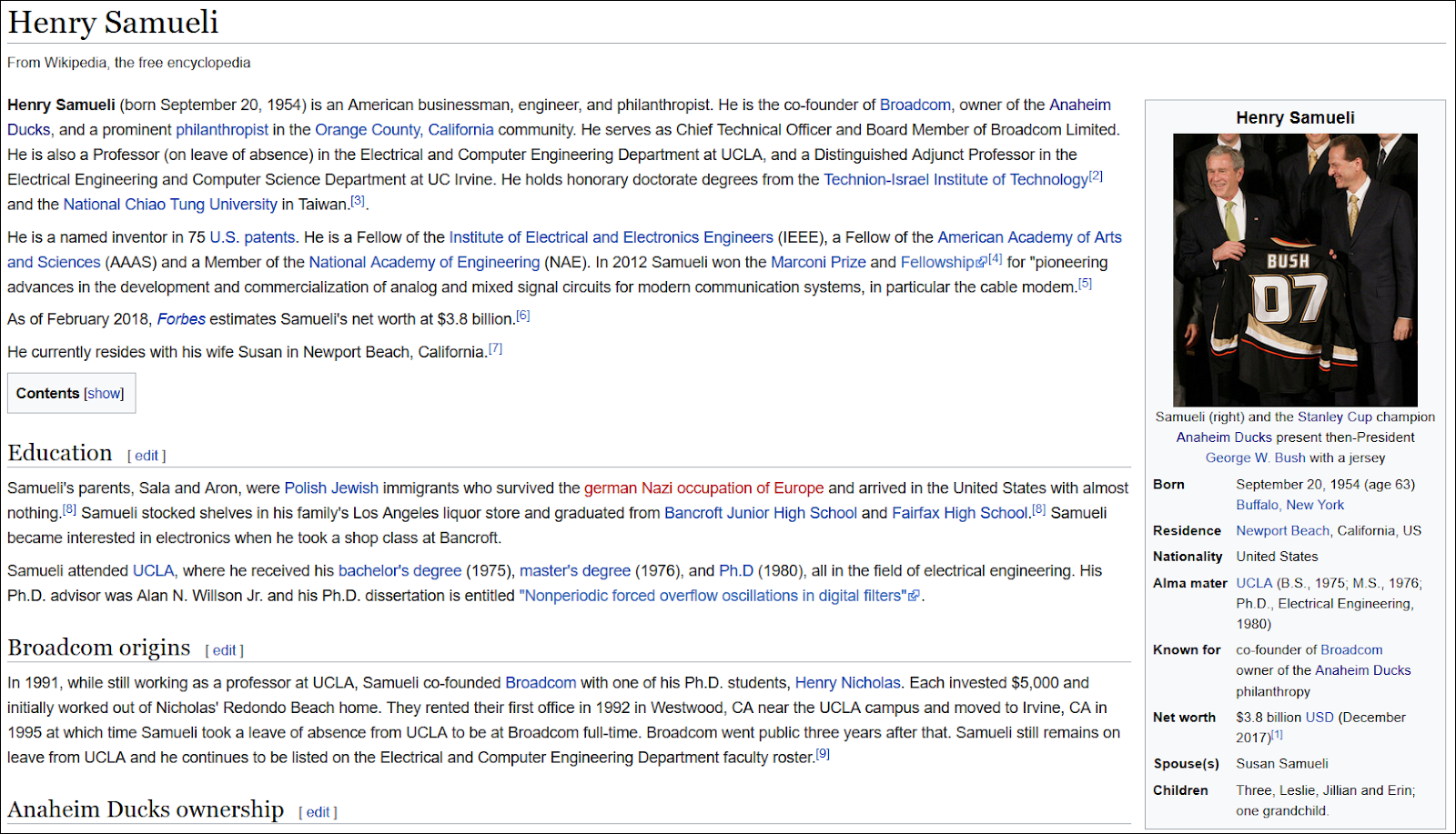Open Anaheim Ducks link in infobox Known for
This screenshot has height=834, width=1456.
coord(1362,670)
